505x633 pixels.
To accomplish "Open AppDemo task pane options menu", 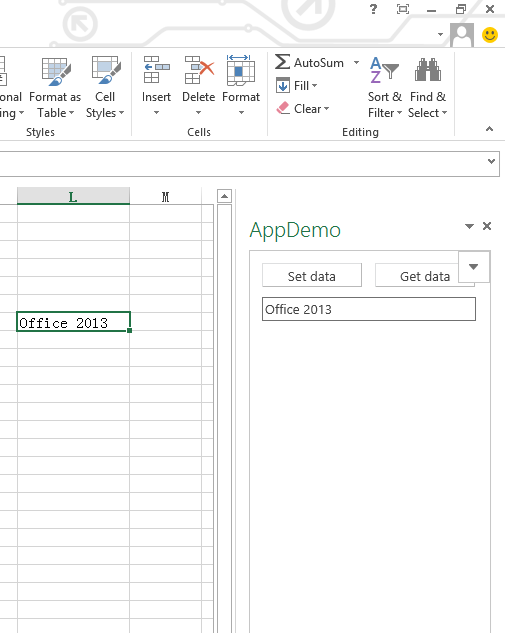I will point(469,226).
